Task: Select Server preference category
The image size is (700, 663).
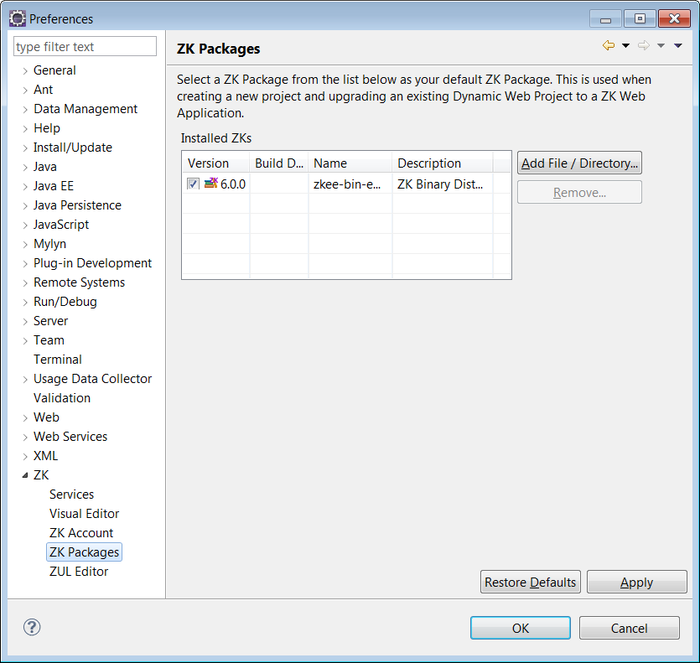Action: pos(50,321)
